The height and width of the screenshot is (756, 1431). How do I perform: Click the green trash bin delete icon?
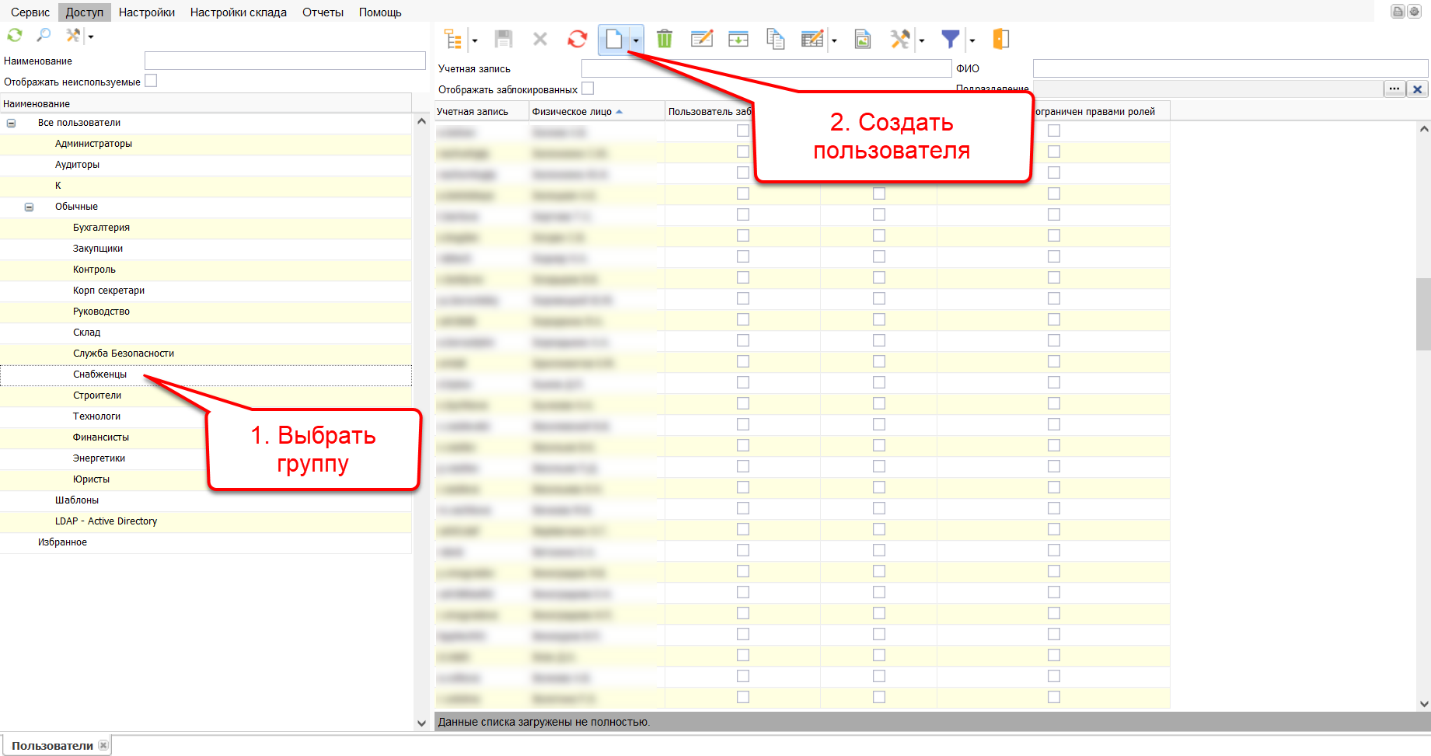pos(664,39)
